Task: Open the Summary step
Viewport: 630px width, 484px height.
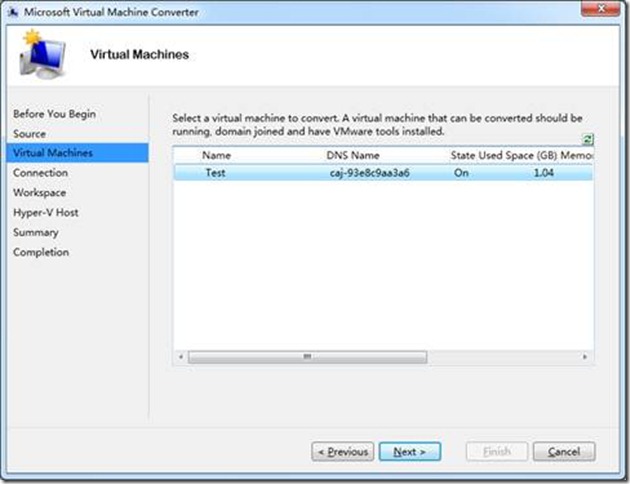Action: pyautogui.click(x=36, y=233)
